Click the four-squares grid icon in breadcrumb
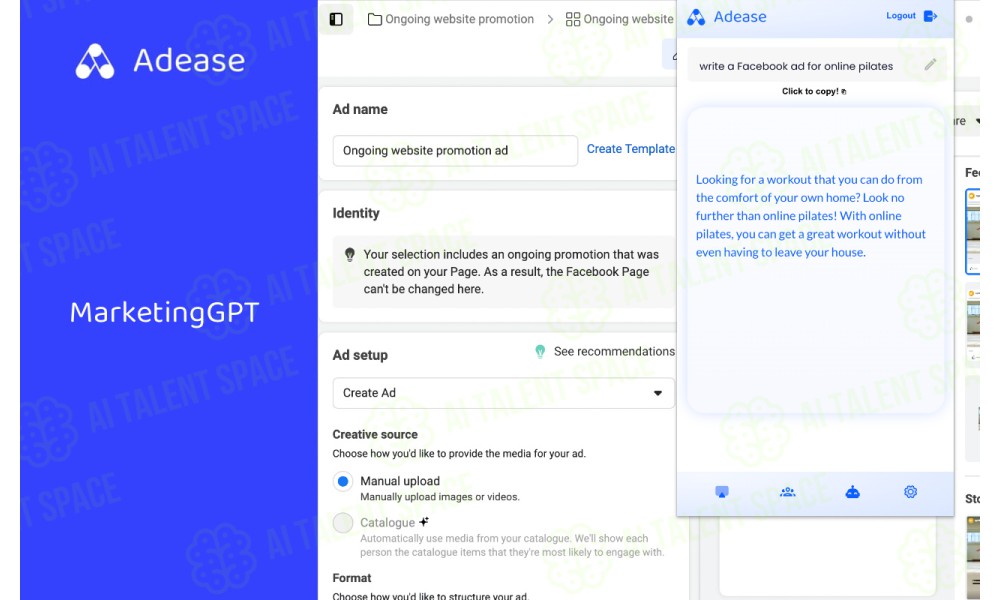The image size is (1000, 600). click(573, 20)
